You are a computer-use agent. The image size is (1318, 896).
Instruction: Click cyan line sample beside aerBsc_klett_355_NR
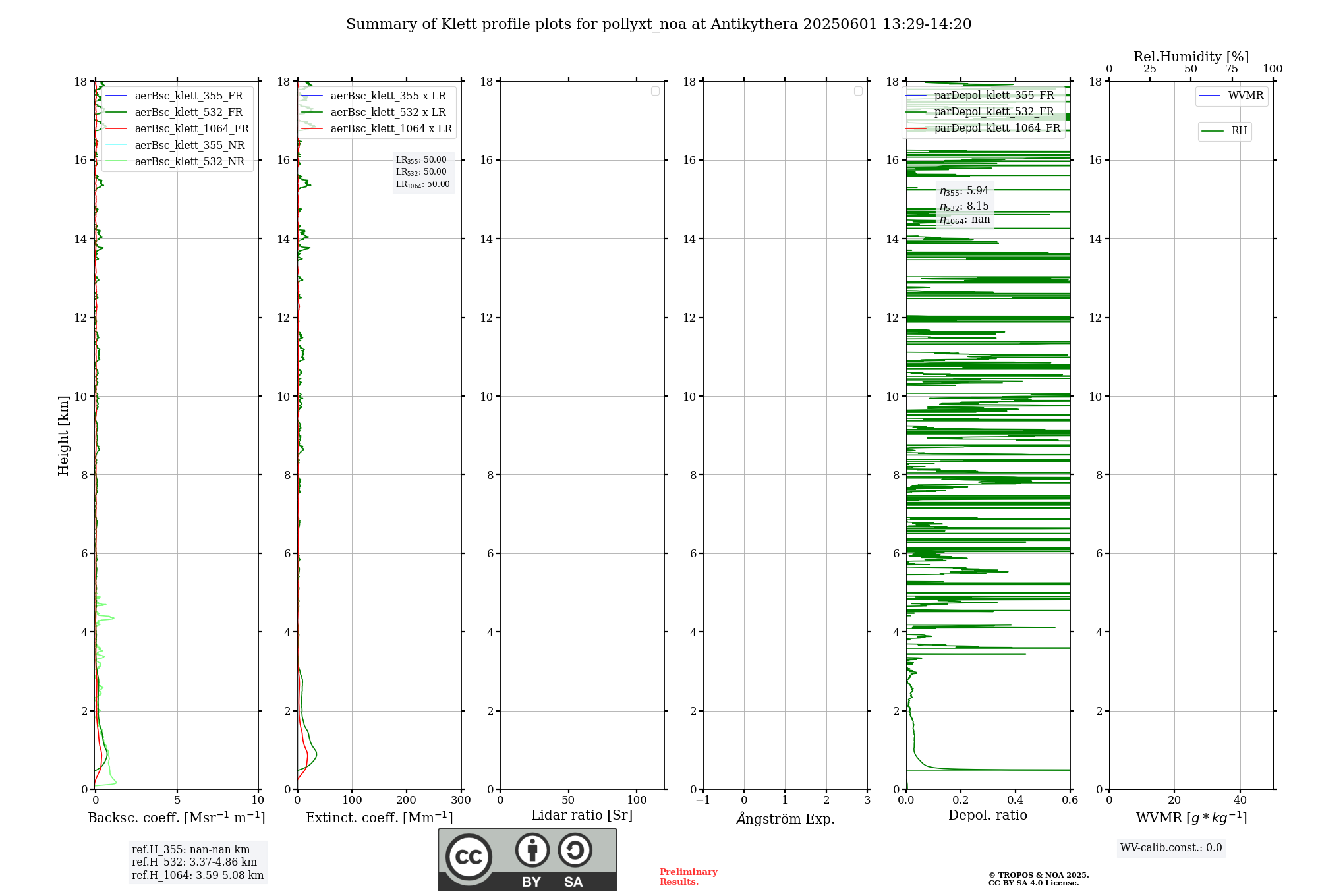click(x=116, y=145)
